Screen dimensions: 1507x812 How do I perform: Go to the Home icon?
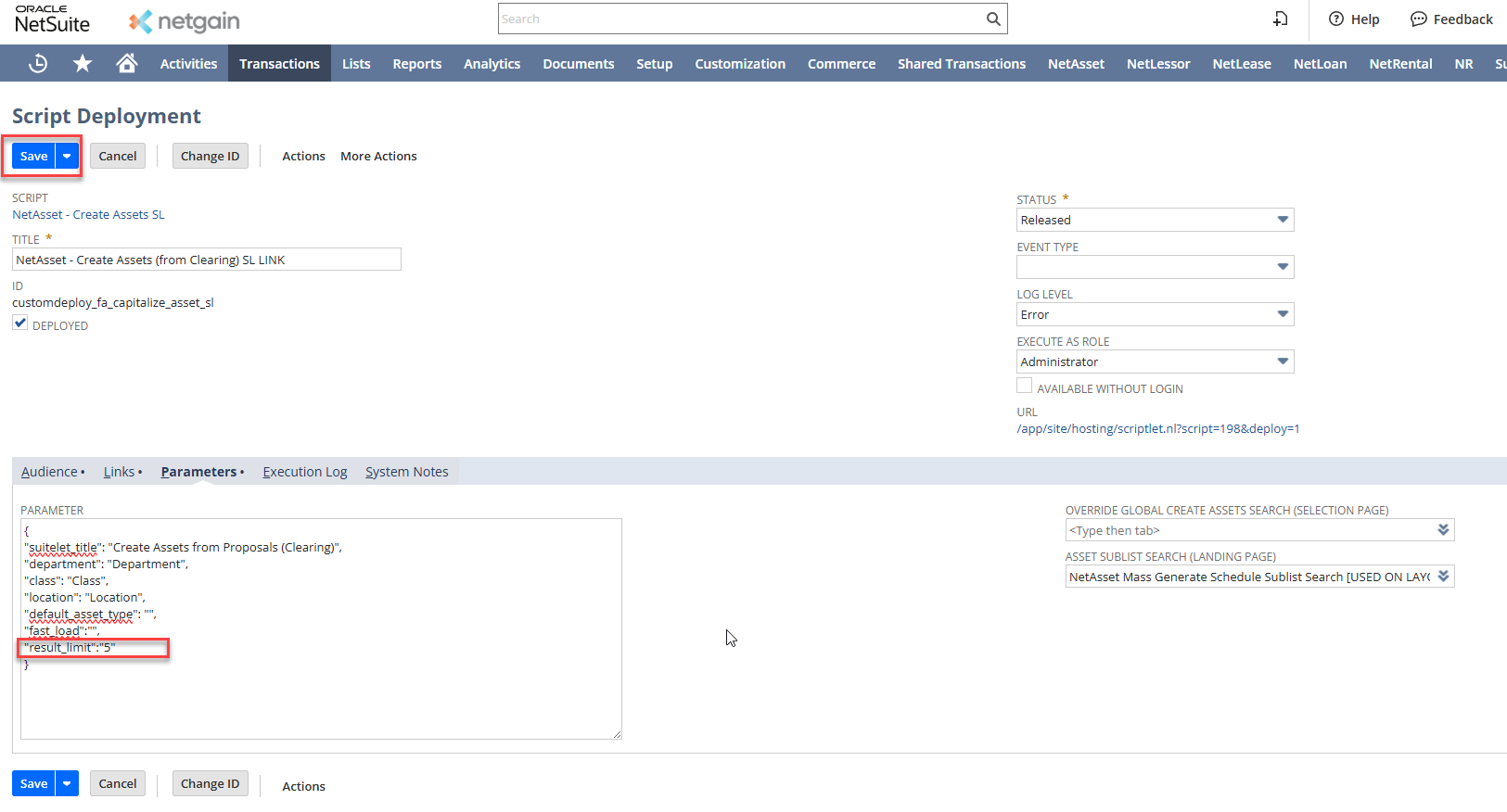click(x=127, y=63)
